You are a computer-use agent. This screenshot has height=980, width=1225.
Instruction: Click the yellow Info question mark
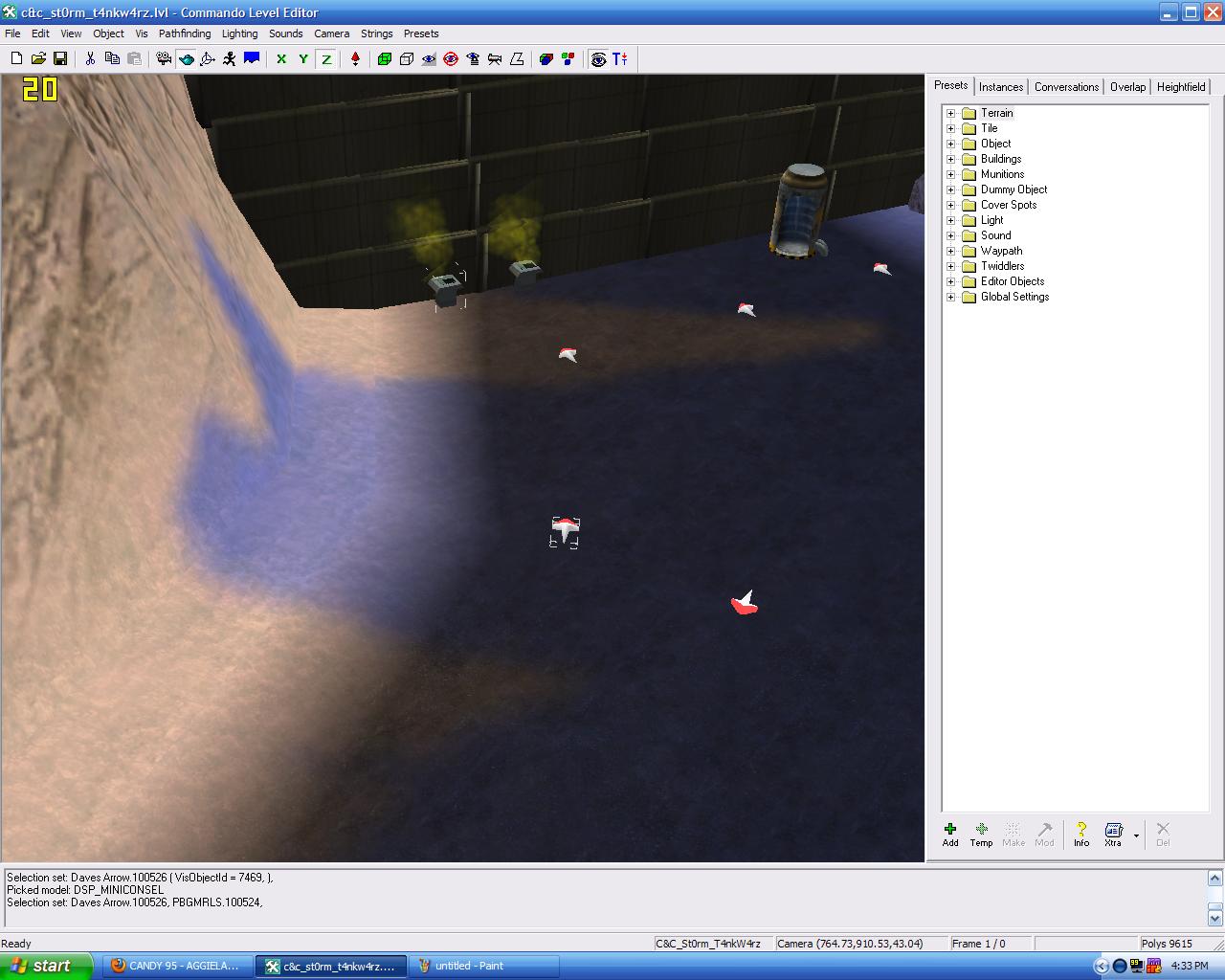pos(1080,834)
